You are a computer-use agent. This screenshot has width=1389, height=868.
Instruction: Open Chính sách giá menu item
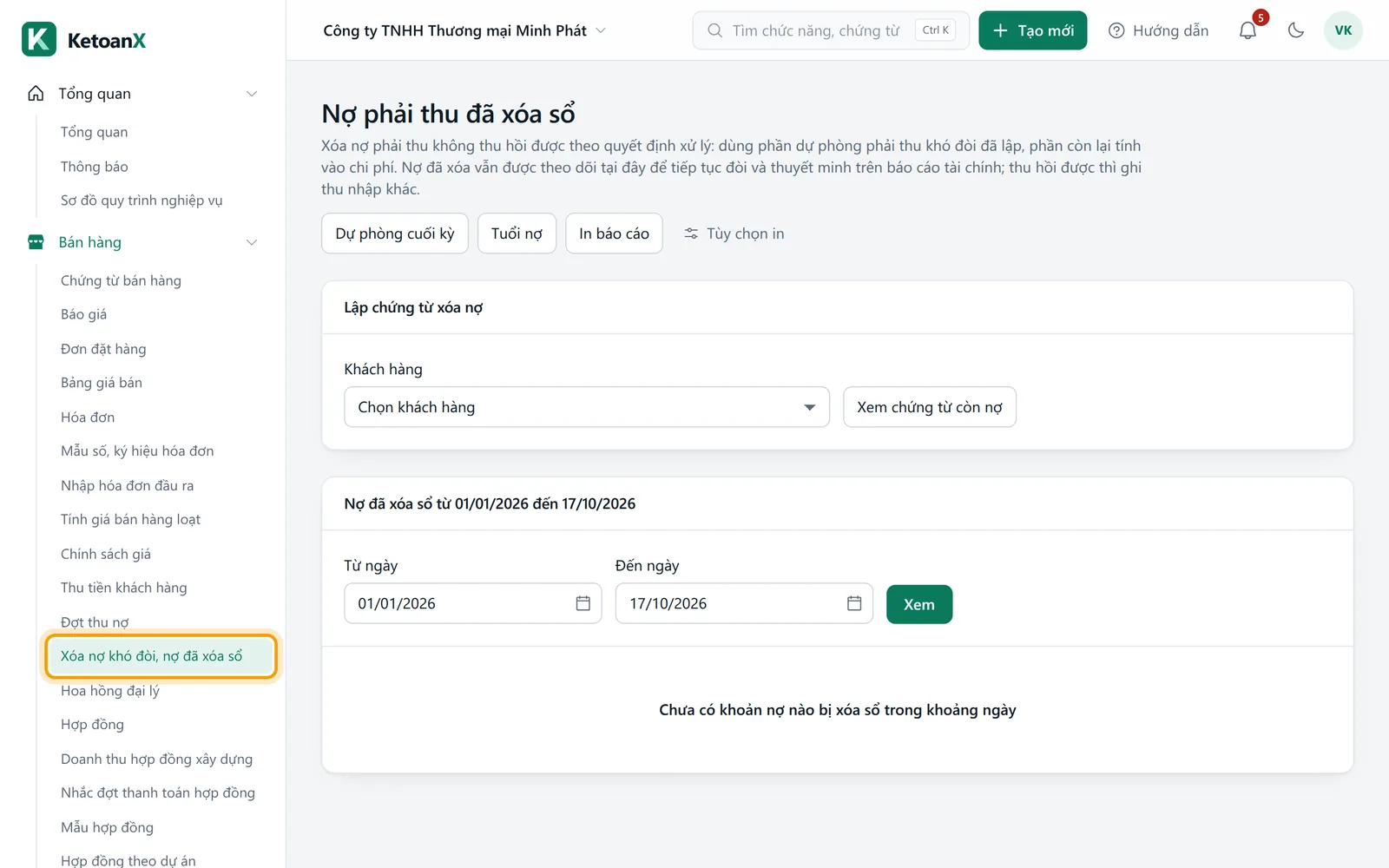pos(106,554)
